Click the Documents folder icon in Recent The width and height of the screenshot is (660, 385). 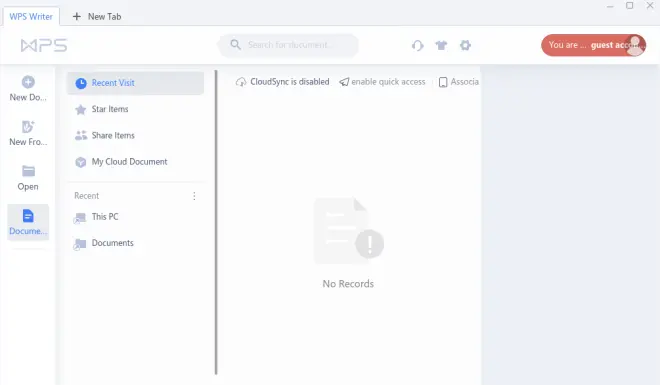pyautogui.click(x=80, y=244)
